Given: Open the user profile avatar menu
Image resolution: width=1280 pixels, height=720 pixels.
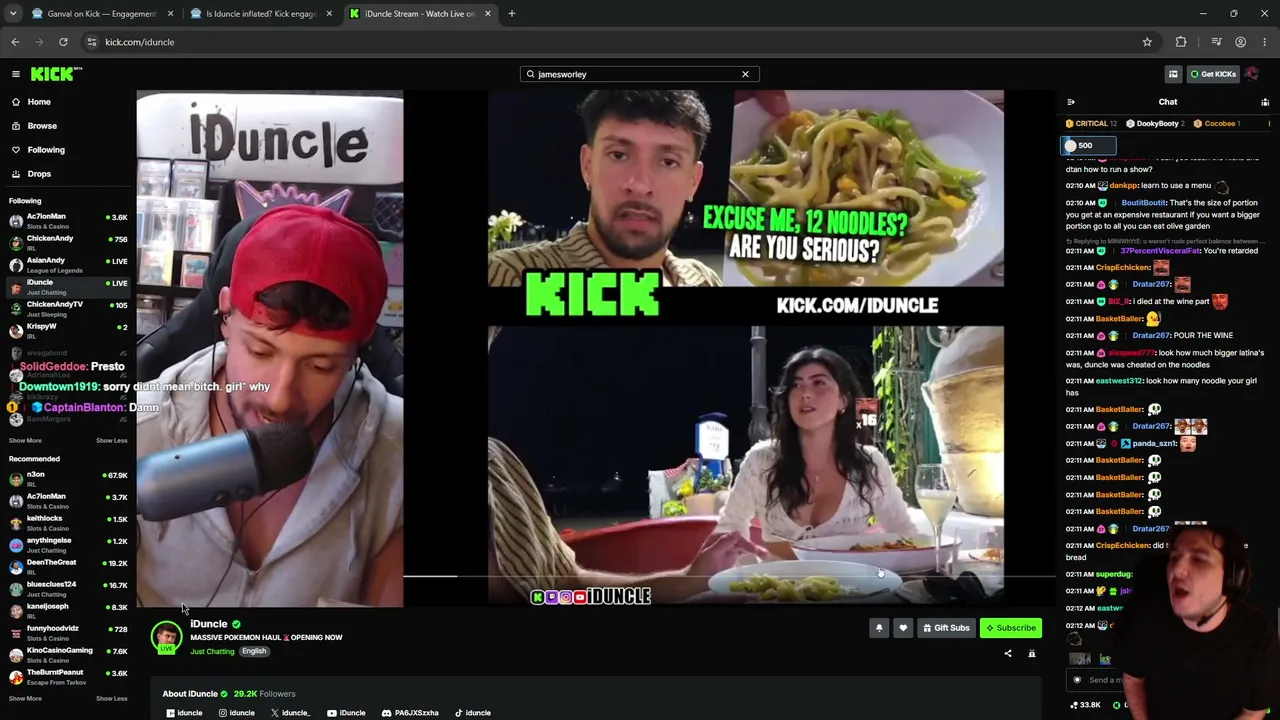Looking at the screenshot, I should point(1252,74).
